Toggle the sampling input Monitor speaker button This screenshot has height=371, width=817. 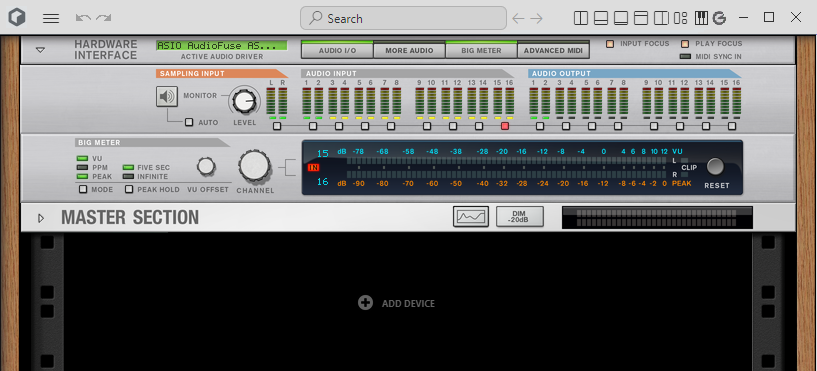click(x=167, y=96)
